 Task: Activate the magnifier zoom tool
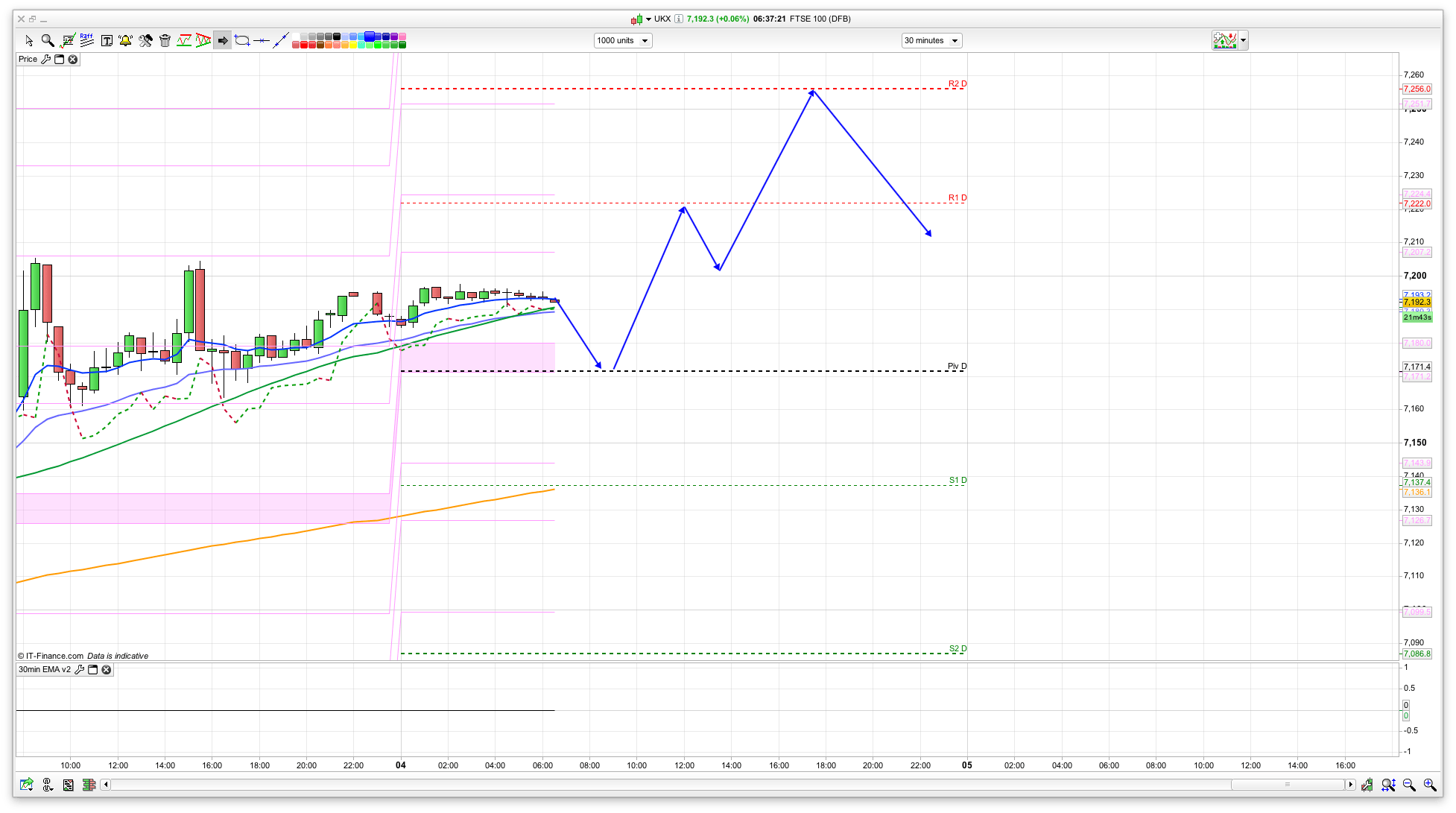[48, 41]
